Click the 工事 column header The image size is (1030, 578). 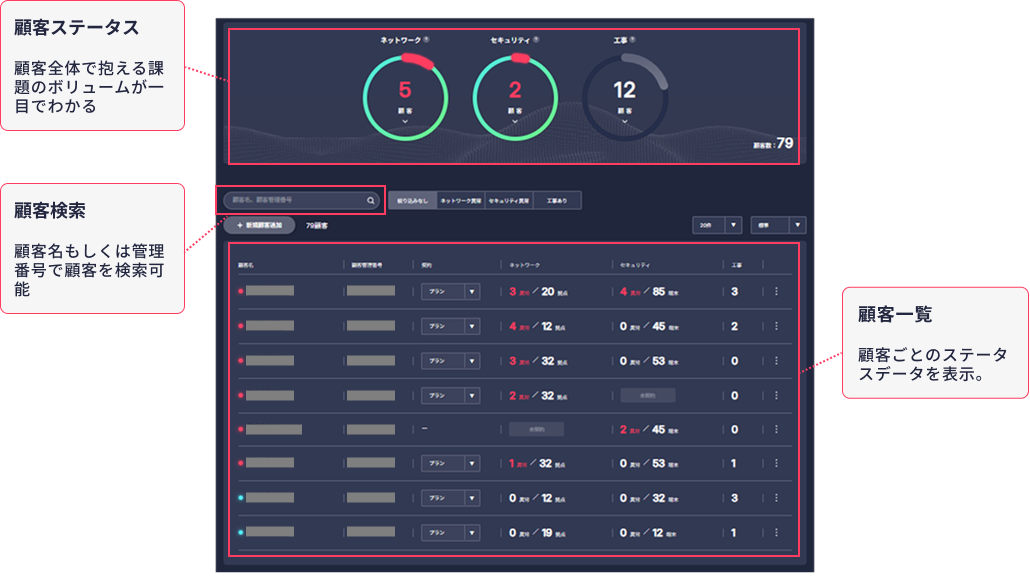click(x=736, y=265)
